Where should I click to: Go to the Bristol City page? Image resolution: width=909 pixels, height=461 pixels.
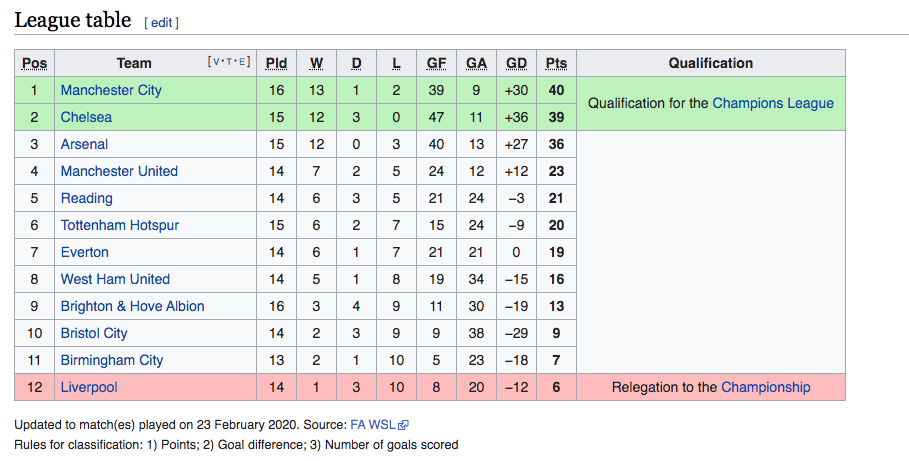tap(94, 333)
